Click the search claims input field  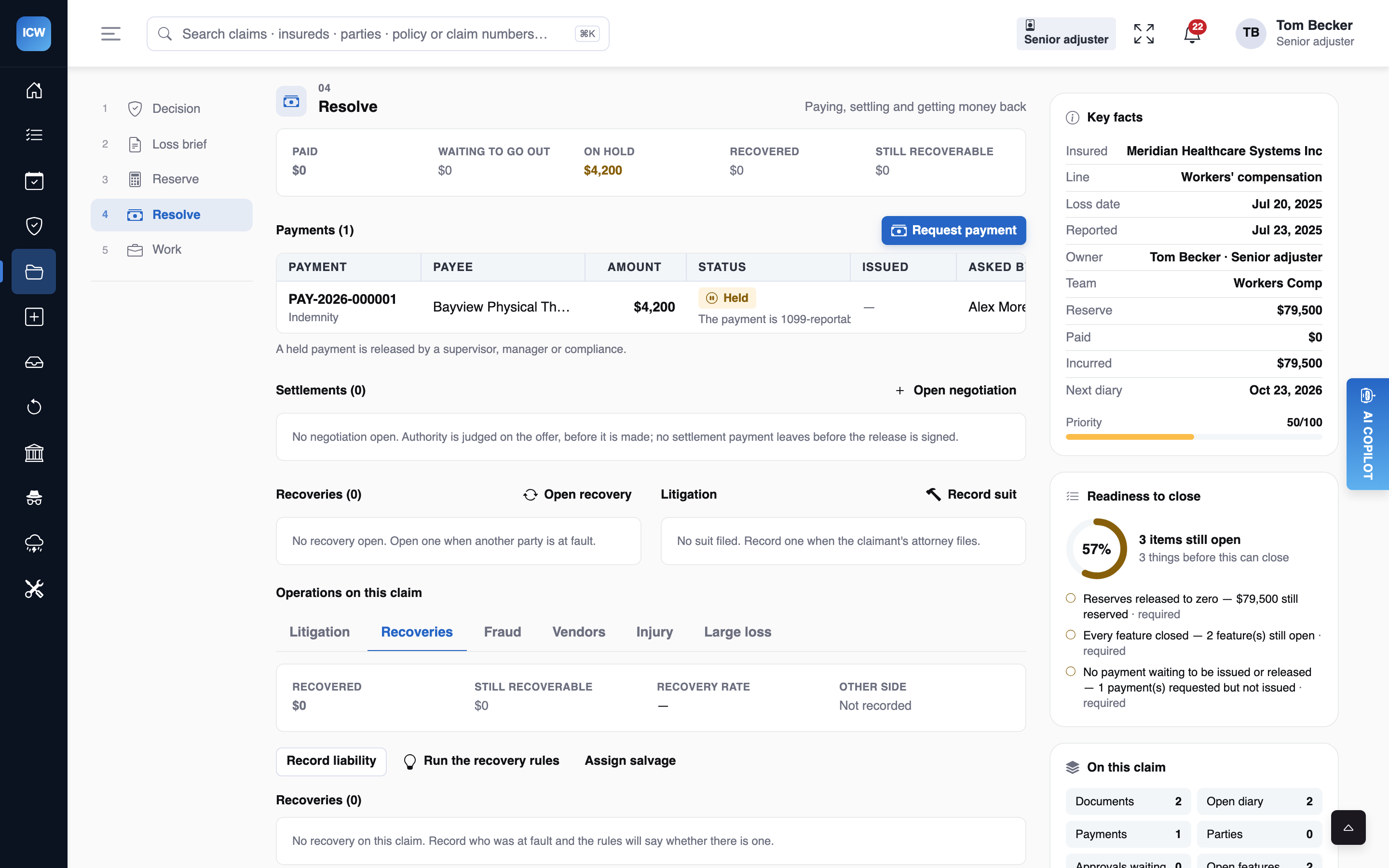[x=378, y=34]
